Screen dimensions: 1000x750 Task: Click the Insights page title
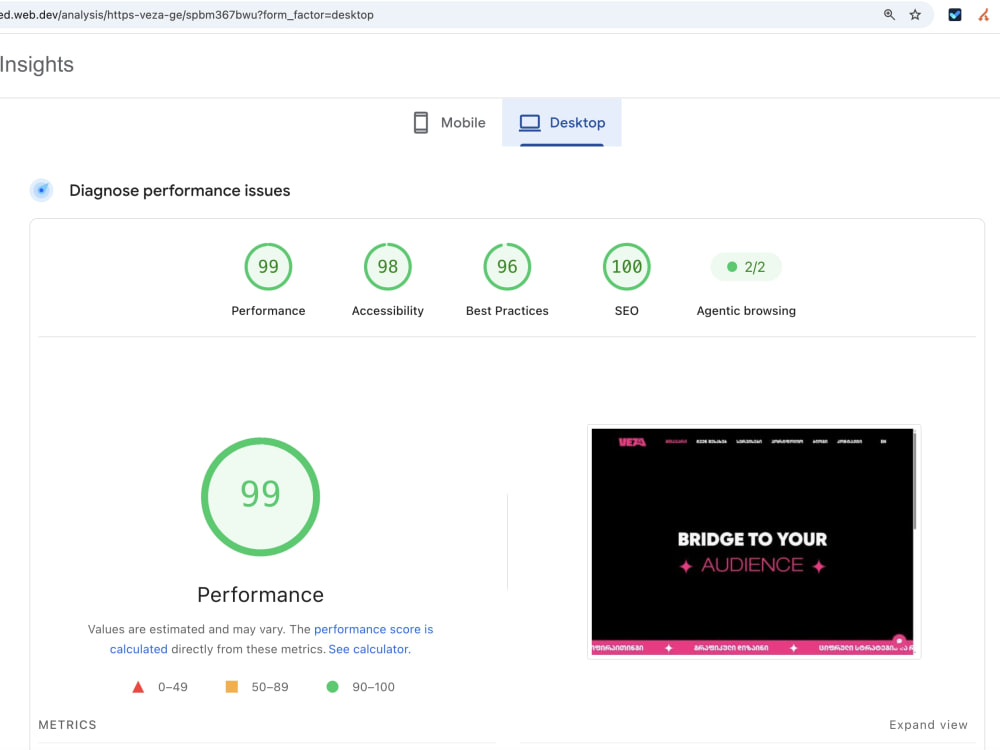36,64
